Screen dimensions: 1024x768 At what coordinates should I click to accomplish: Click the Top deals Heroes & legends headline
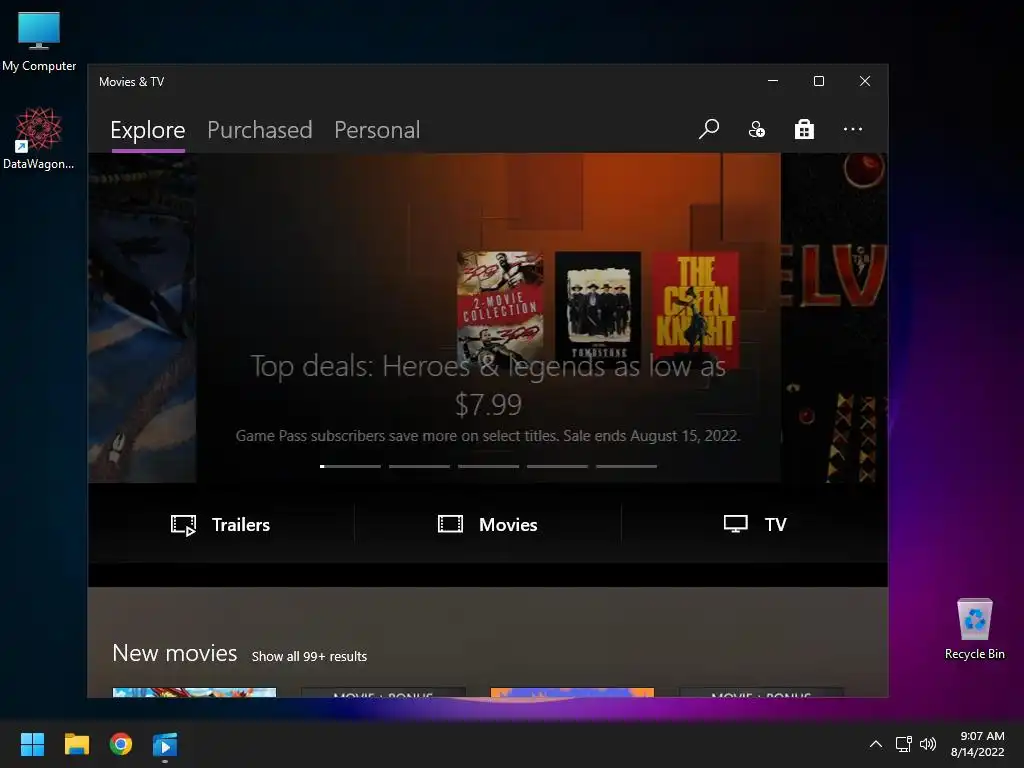pyautogui.click(x=488, y=385)
